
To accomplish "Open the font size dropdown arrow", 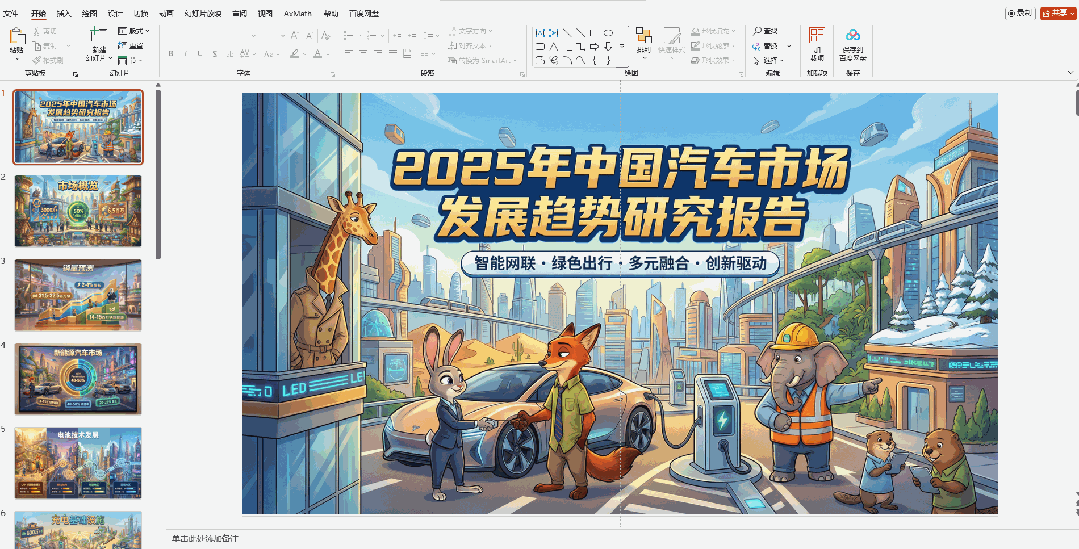I will (283, 35).
